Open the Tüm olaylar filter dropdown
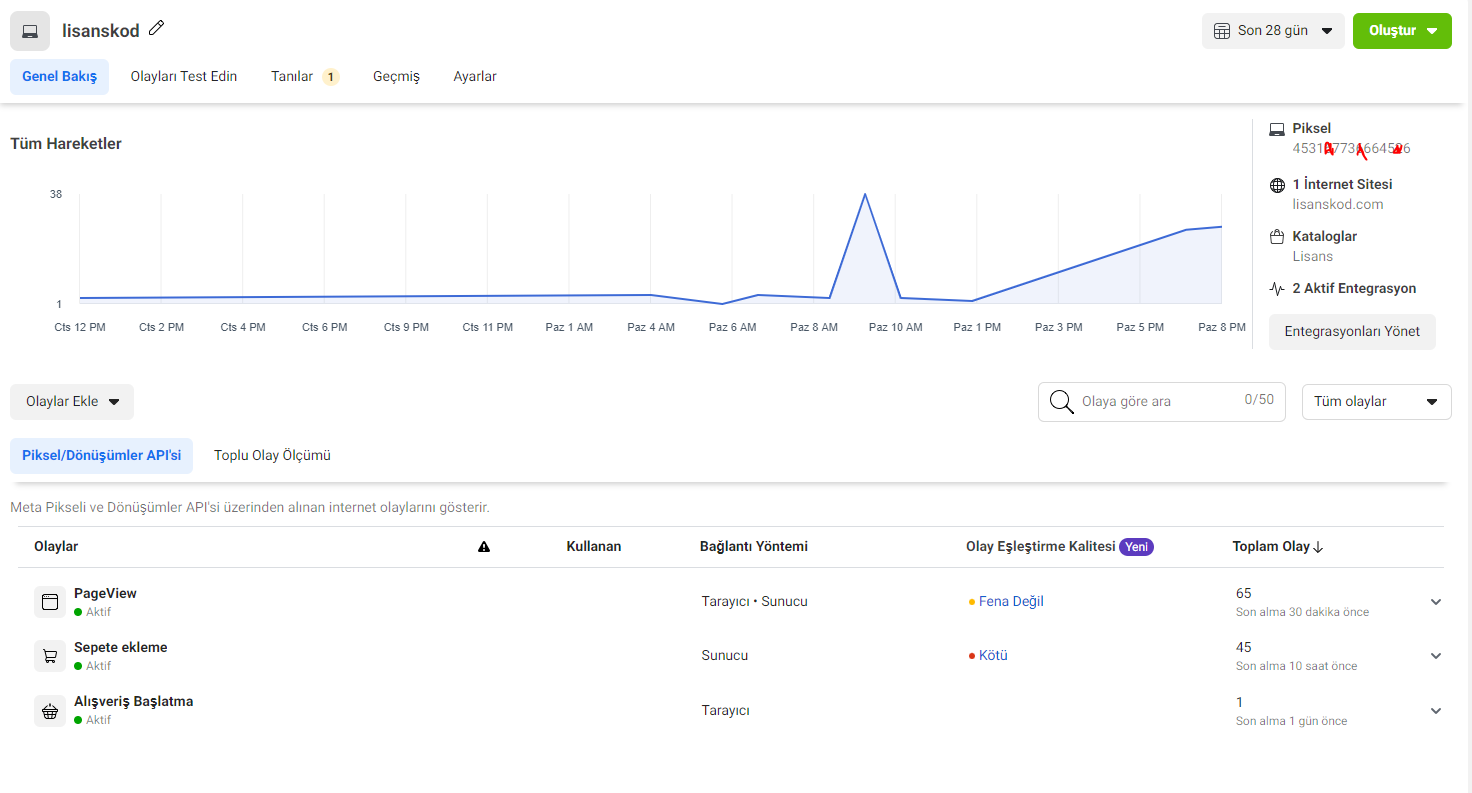1472x793 pixels. pos(1376,402)
